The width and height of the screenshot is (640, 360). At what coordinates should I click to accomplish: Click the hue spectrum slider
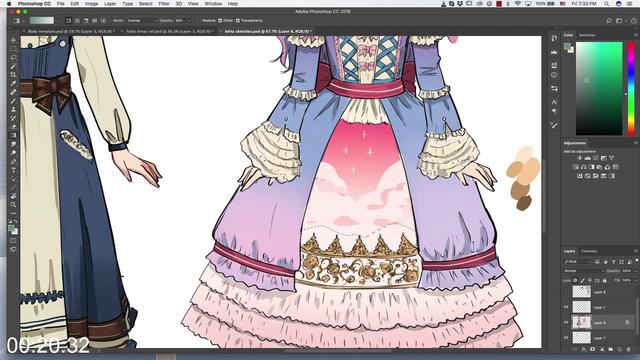pos(631,88)
